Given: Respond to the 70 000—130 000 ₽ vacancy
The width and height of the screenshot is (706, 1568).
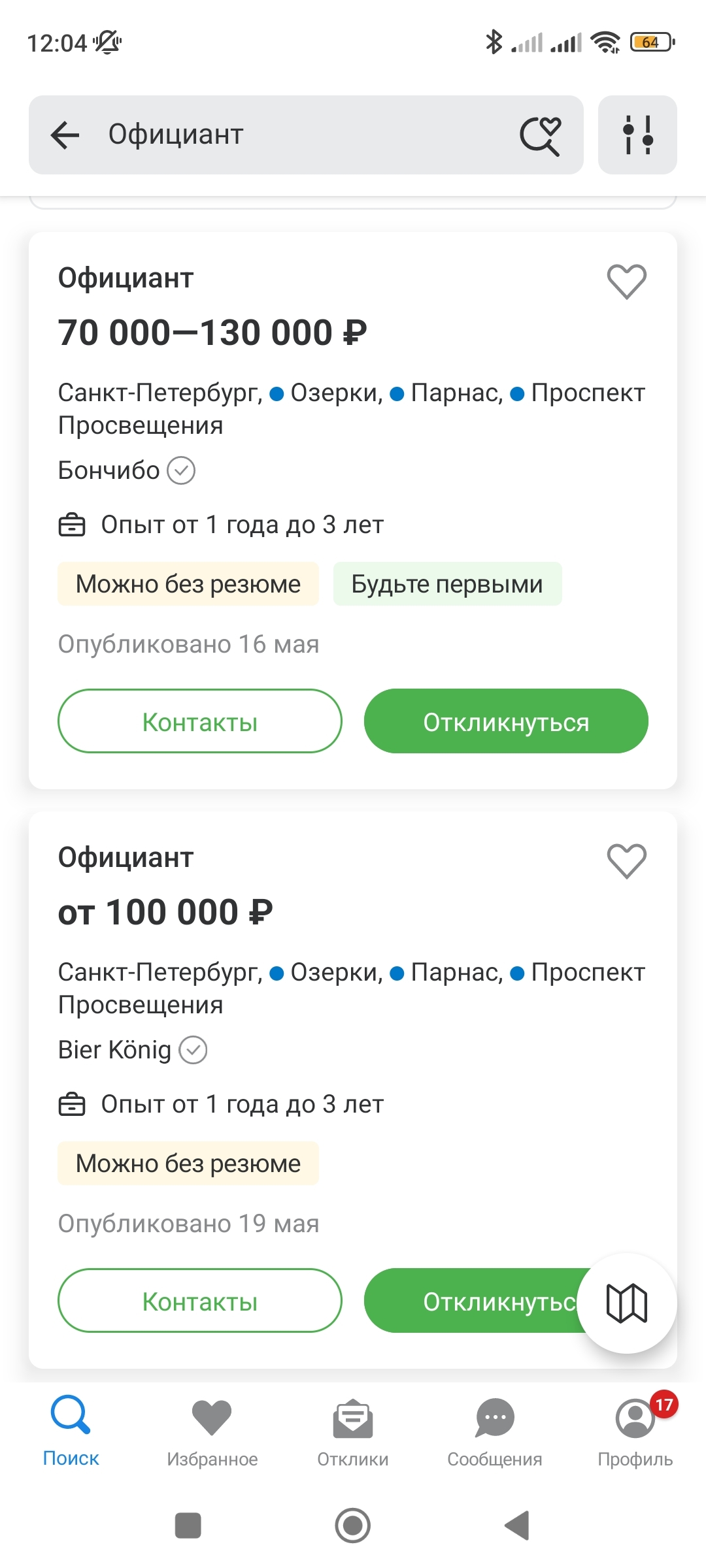Looking at the screenshot, I should click(x=506, y=721).
